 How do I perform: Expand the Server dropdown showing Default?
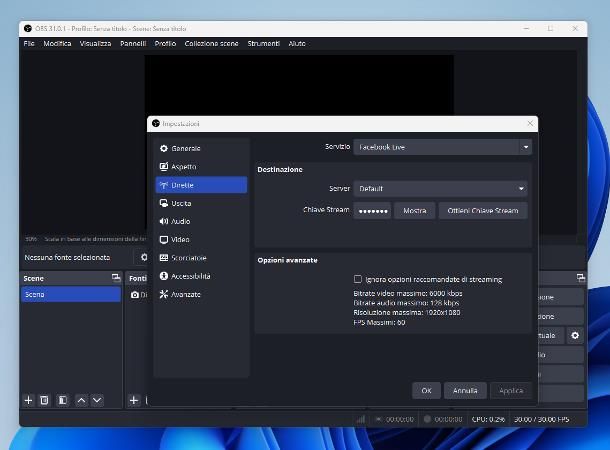pos(440,189)
